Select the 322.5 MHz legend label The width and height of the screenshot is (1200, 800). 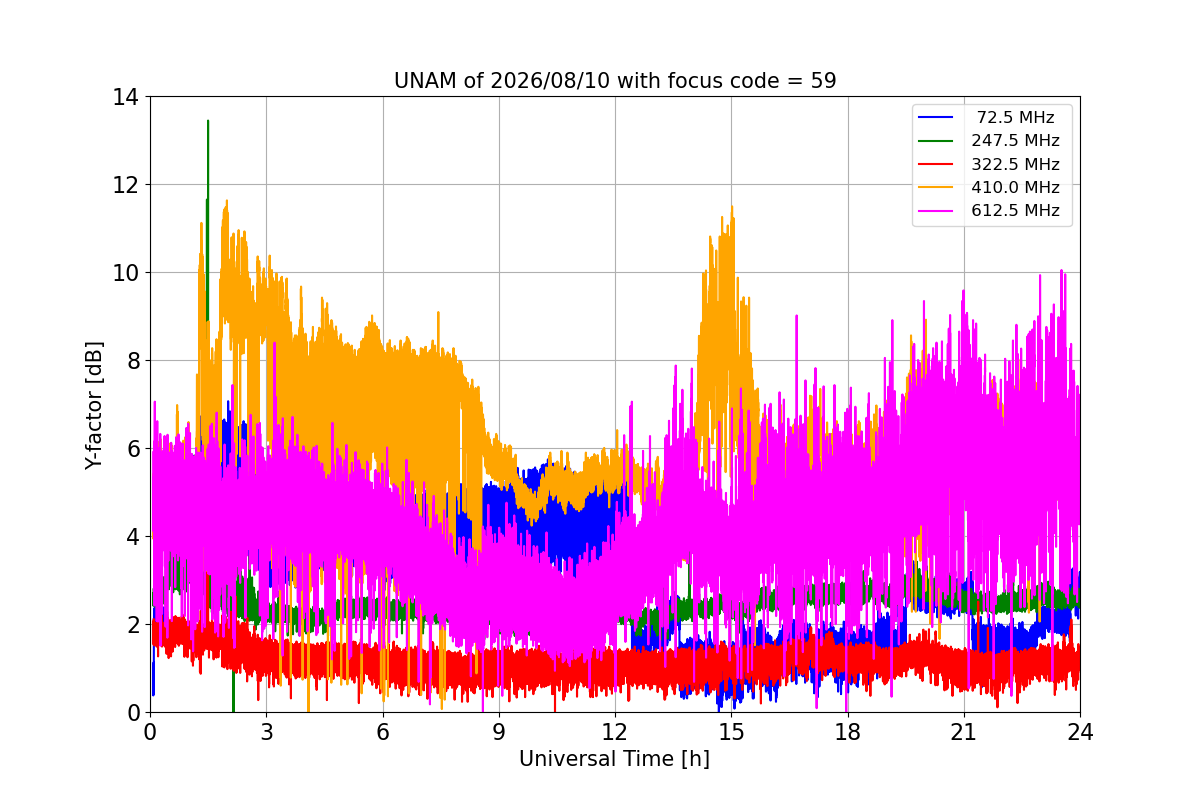[x=1016, y=164]
